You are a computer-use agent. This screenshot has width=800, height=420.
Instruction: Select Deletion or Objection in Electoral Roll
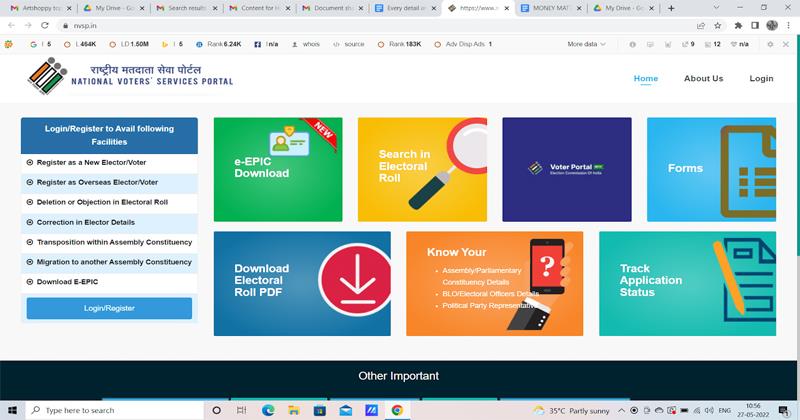(x=109, y=203)
